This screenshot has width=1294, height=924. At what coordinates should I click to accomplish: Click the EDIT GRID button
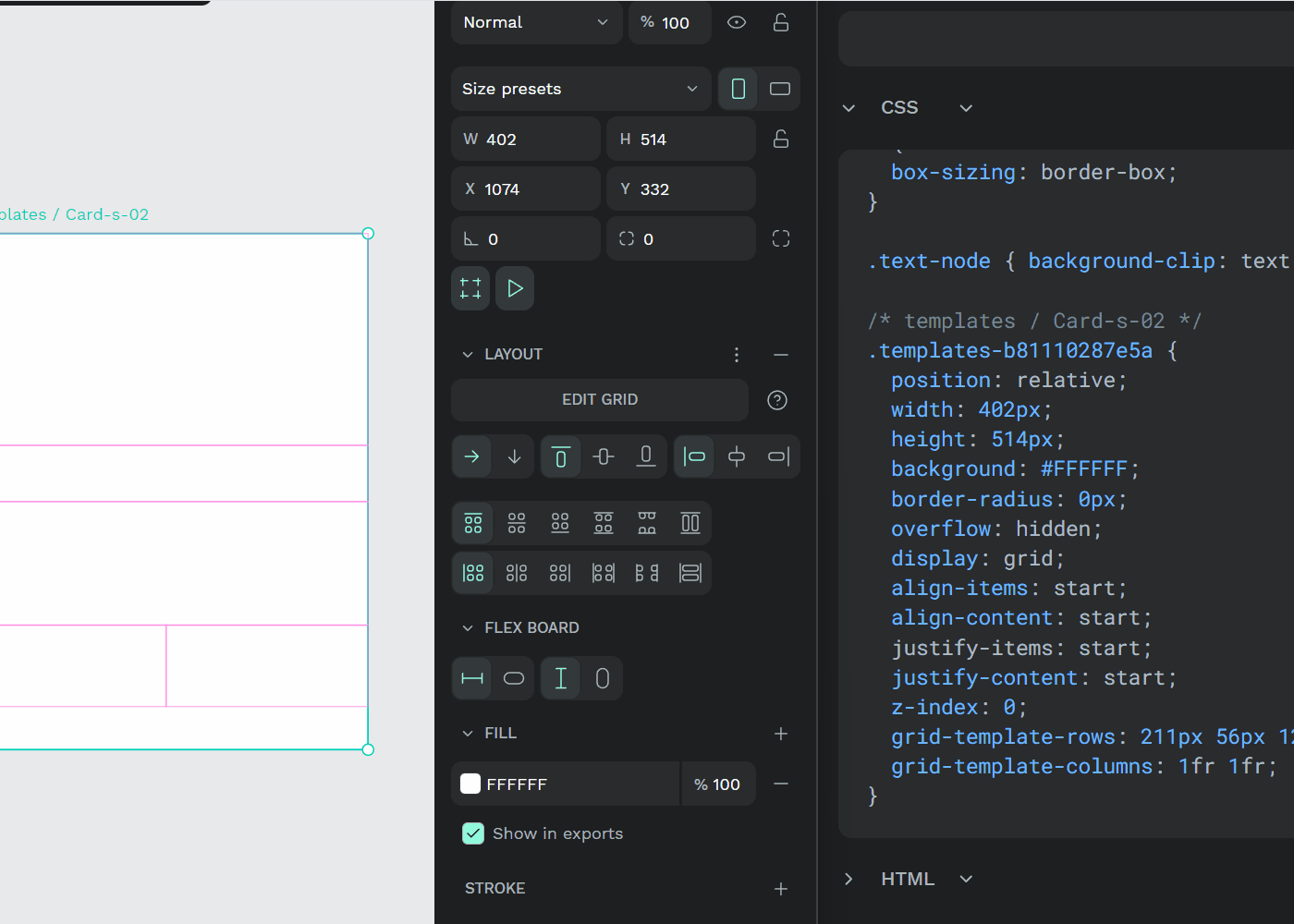point(600,400)
